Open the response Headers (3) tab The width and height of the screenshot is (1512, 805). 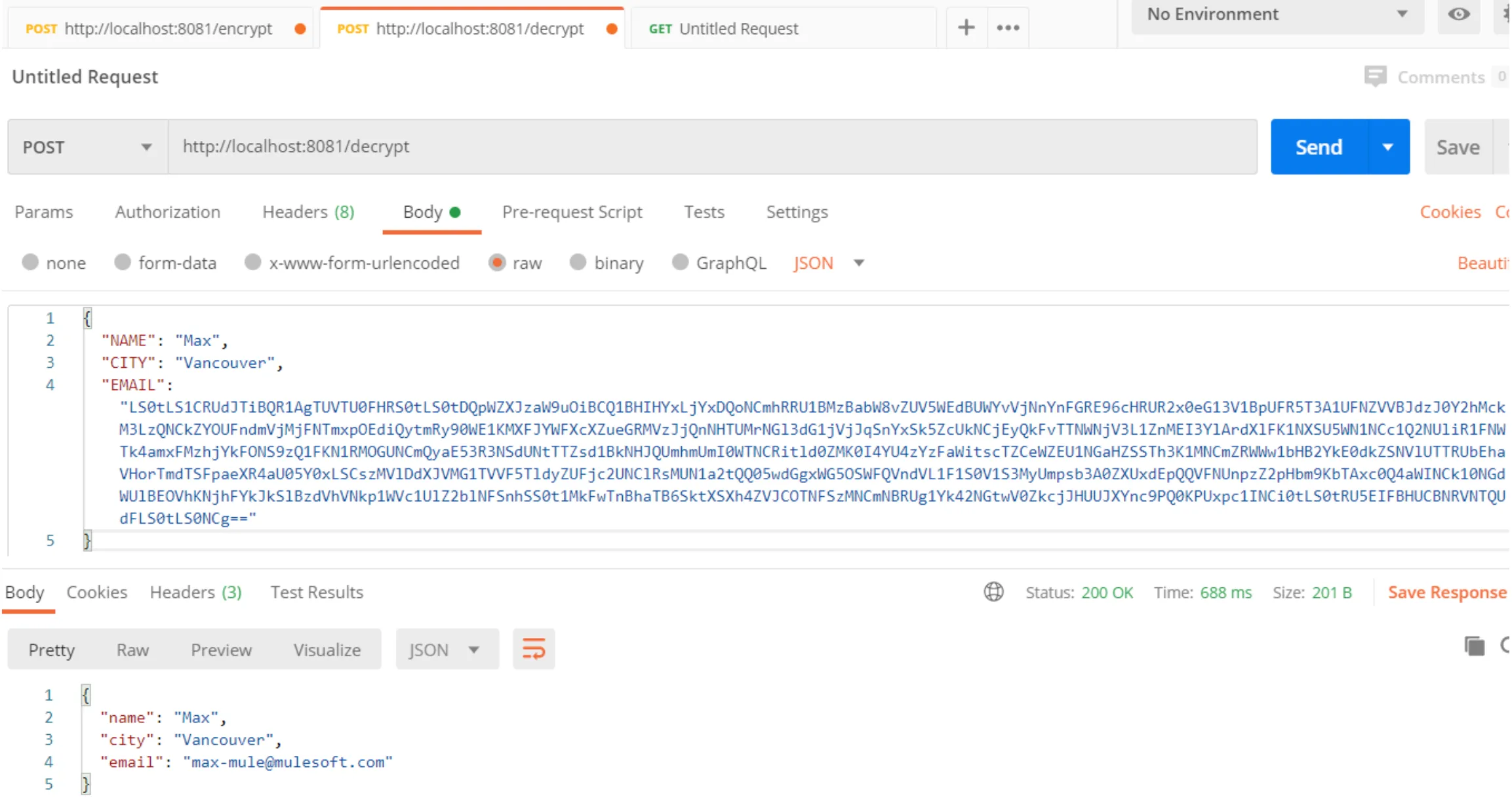pyautogui.click(x=196, y=592)
